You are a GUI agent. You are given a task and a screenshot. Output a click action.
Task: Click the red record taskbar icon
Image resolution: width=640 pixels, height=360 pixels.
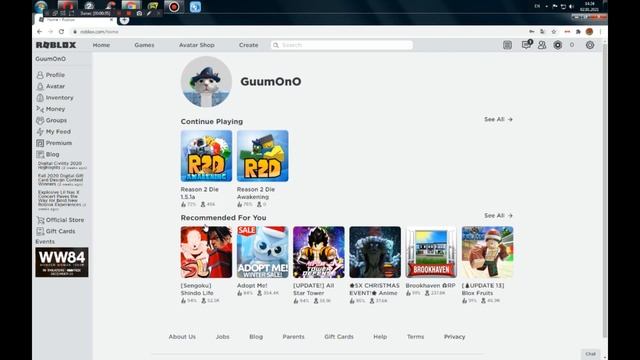click(174, 7)
